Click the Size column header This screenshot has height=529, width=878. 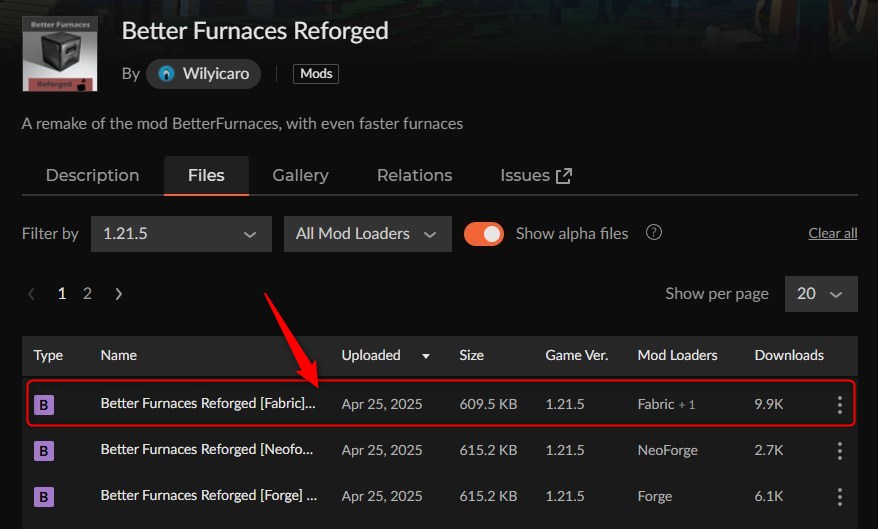471,355
